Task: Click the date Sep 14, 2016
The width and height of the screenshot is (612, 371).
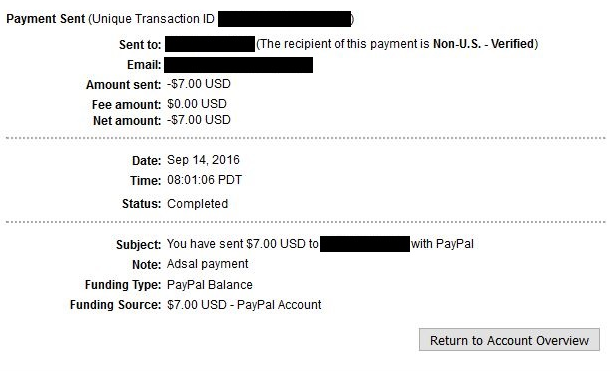Action: [x=203, y=160]
